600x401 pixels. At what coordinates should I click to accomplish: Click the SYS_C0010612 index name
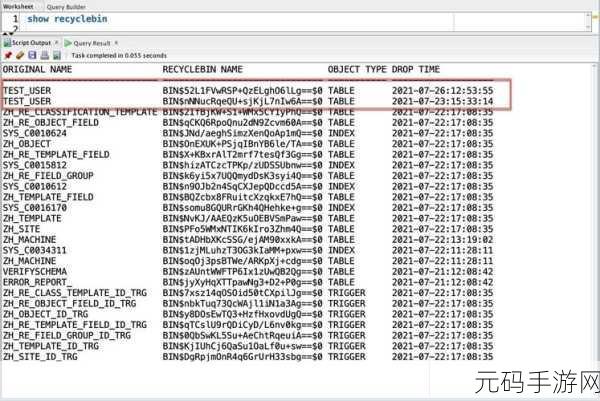(34, 187)
